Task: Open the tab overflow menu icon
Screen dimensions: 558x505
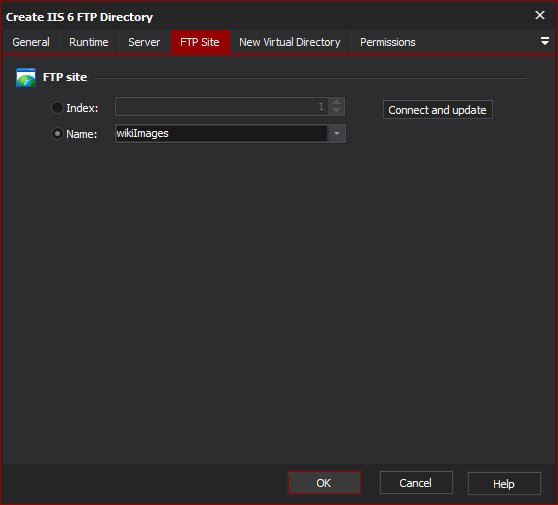Action: coord(544,41)
